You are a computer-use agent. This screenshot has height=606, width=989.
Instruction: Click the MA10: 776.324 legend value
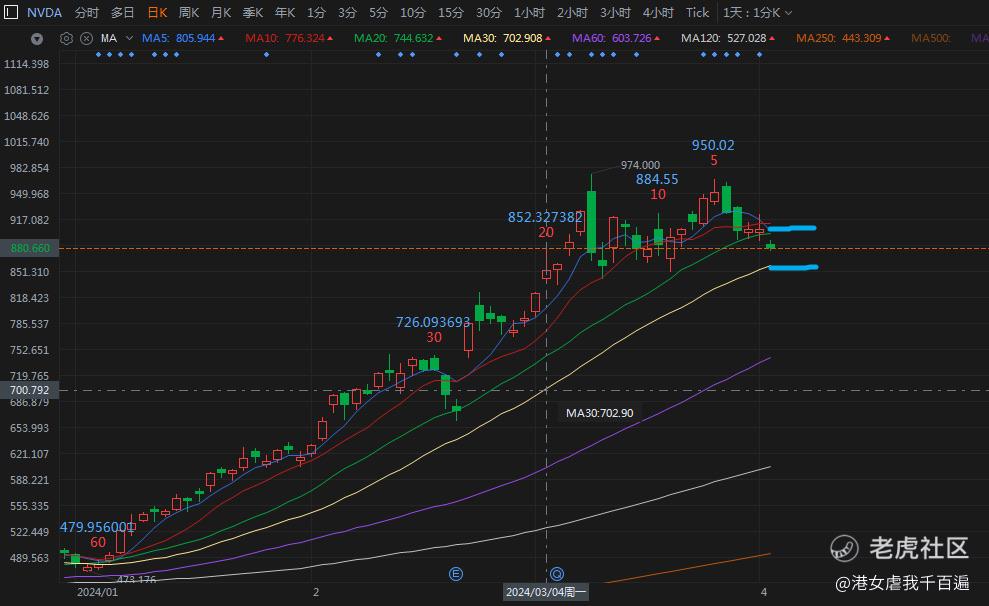[x=289, y=38]
